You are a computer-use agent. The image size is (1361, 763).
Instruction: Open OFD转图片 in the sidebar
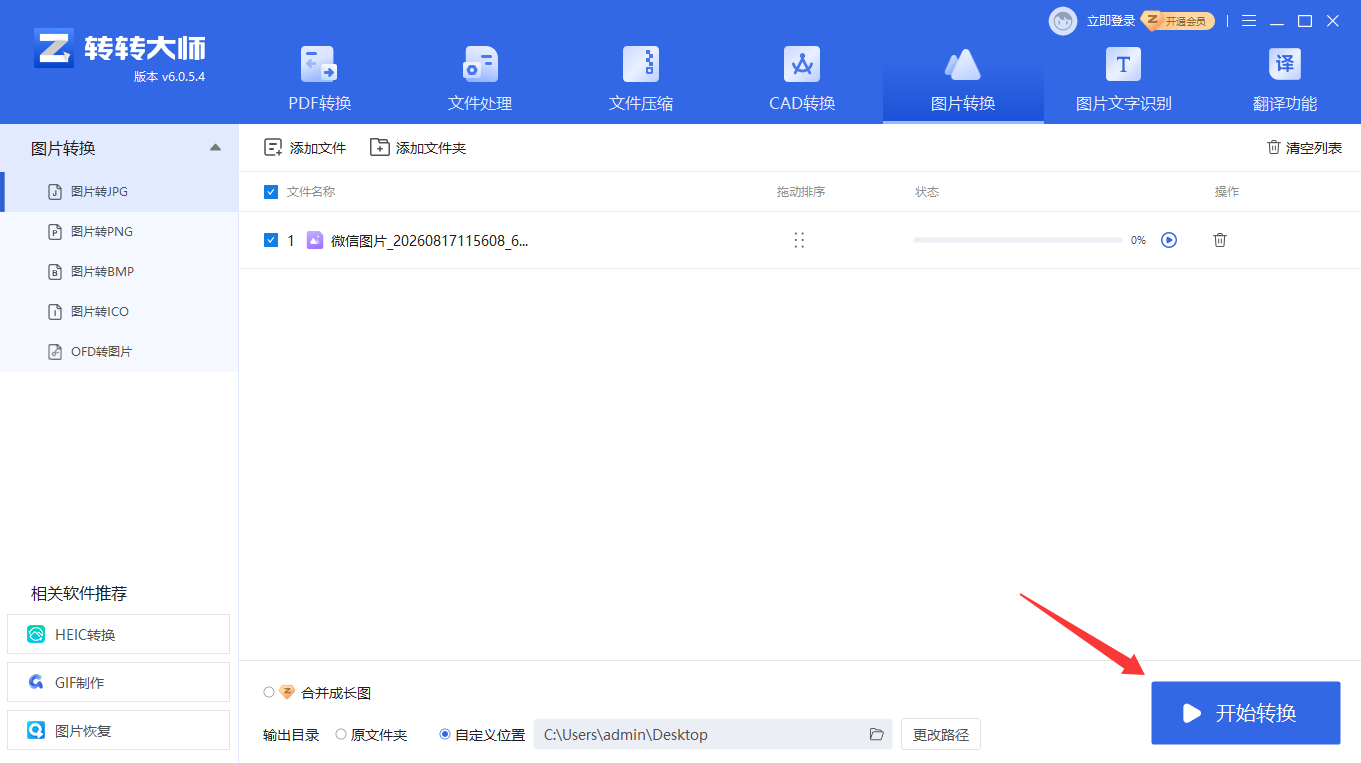[120, 352]
